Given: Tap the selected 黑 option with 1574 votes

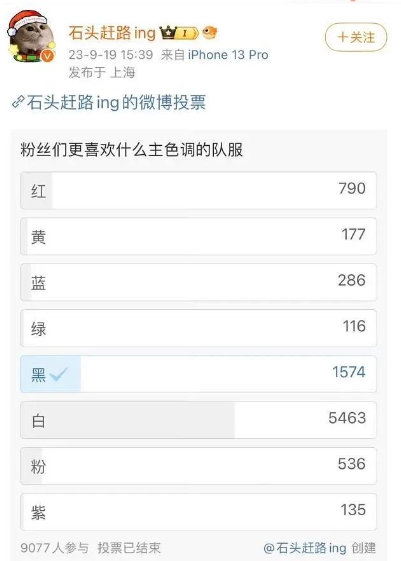Looking at the screenshot, I should tap(198, 374).
